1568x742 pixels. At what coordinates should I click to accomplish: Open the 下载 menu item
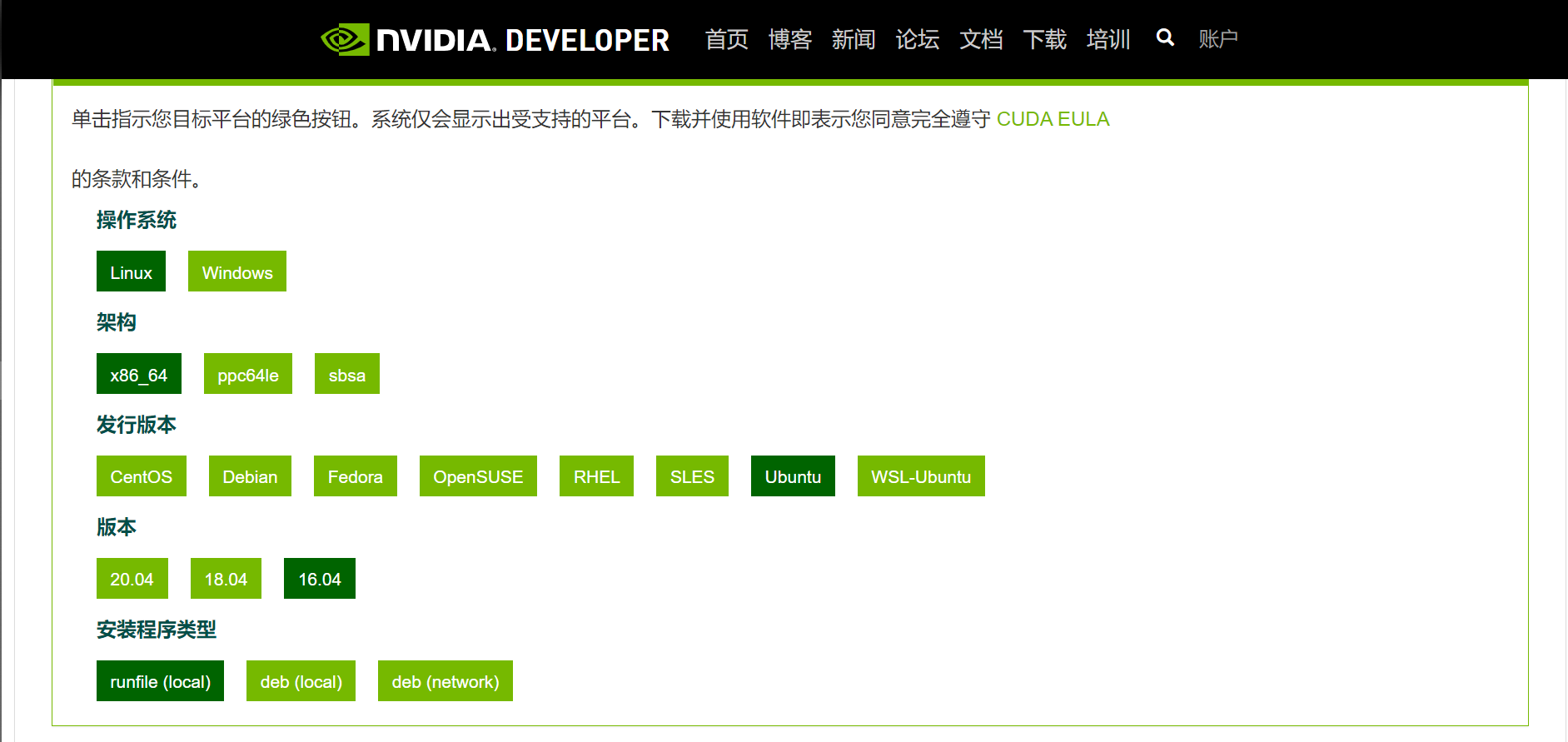click(1044, 39)
